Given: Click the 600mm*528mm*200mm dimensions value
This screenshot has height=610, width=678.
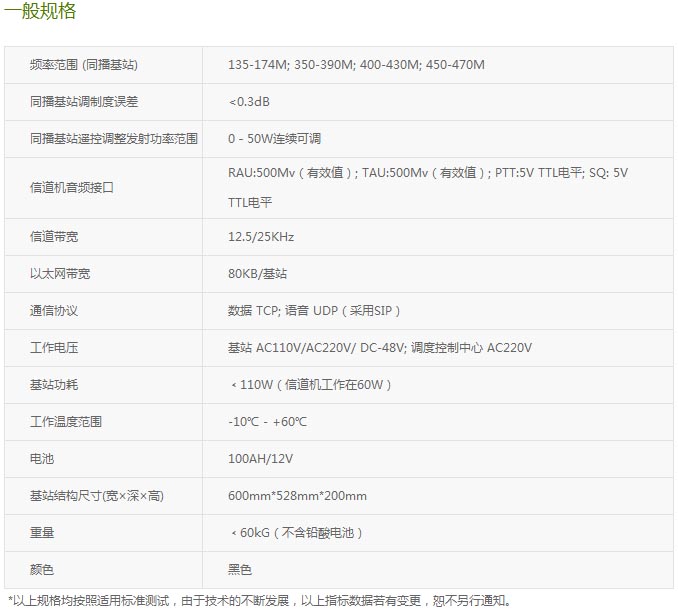Looking at the screenshot, I should tap(297, 496).
